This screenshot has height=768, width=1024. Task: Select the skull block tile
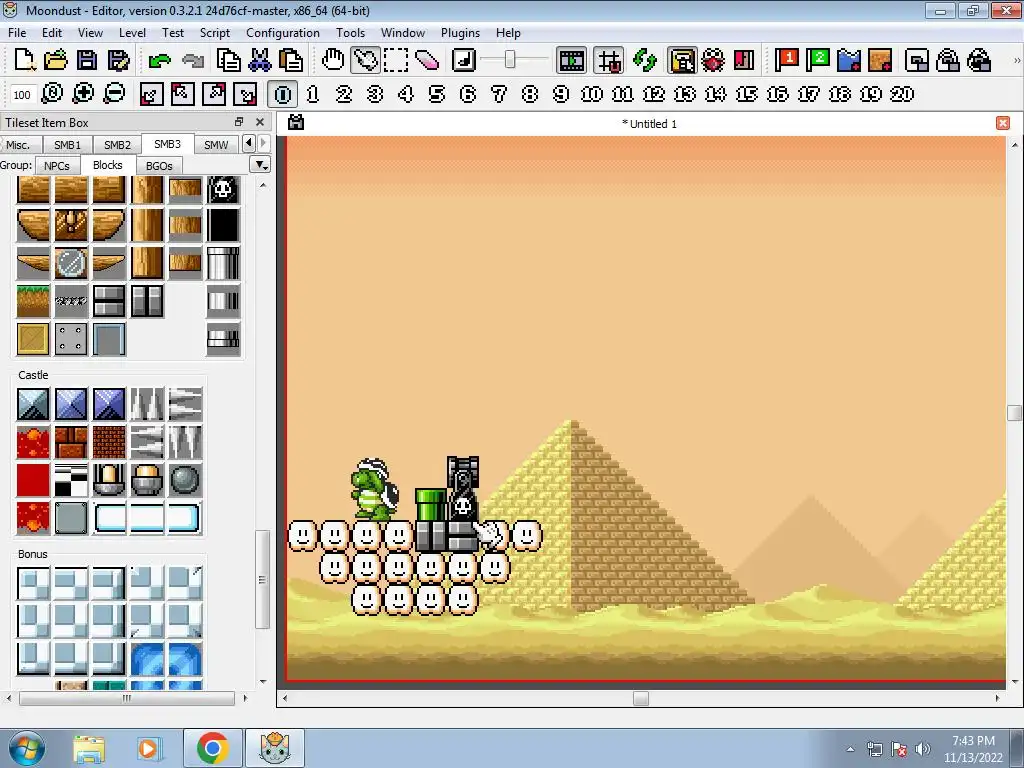(223, 189)
